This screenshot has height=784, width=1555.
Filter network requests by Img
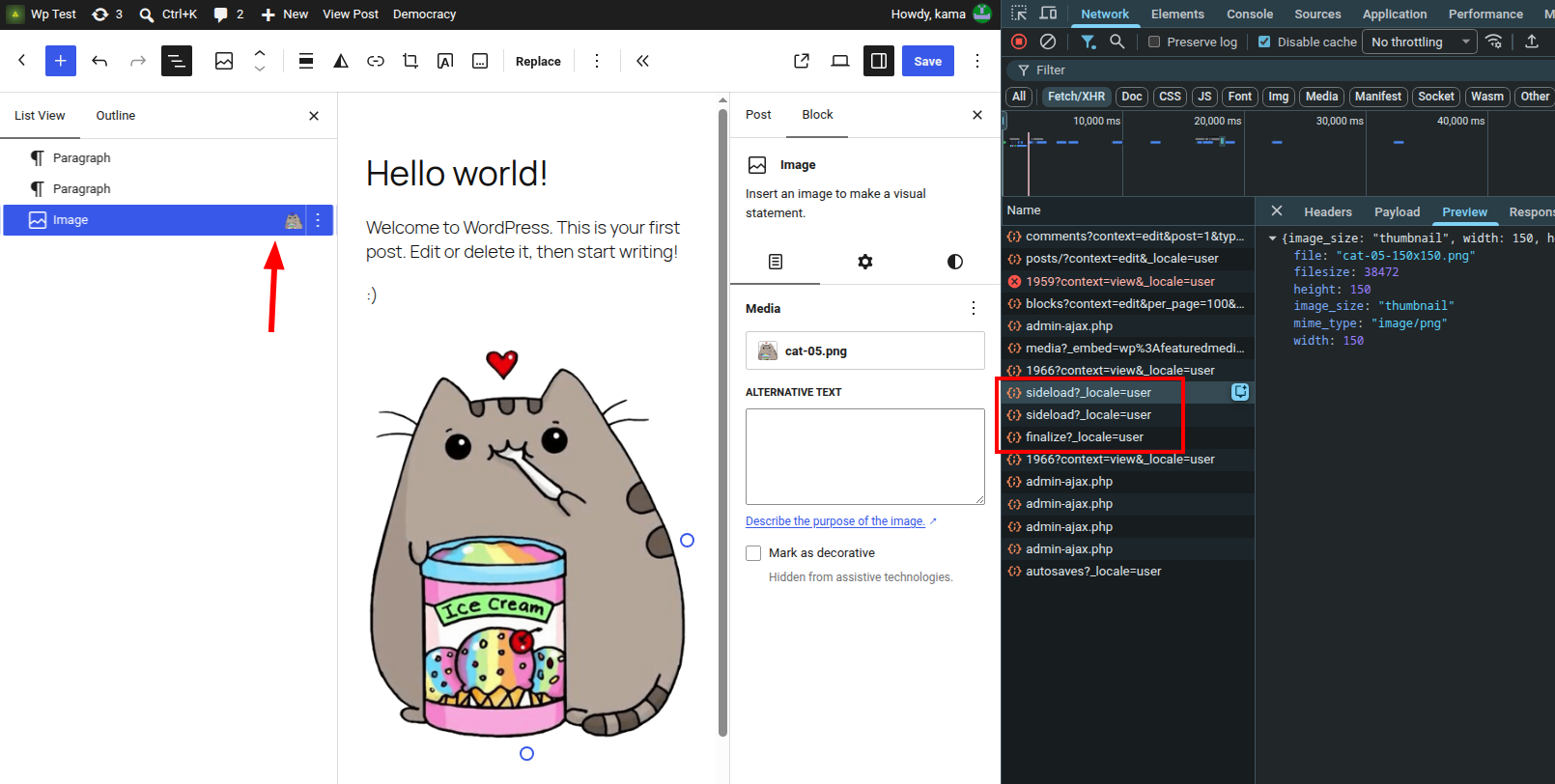coord(1279,97)
